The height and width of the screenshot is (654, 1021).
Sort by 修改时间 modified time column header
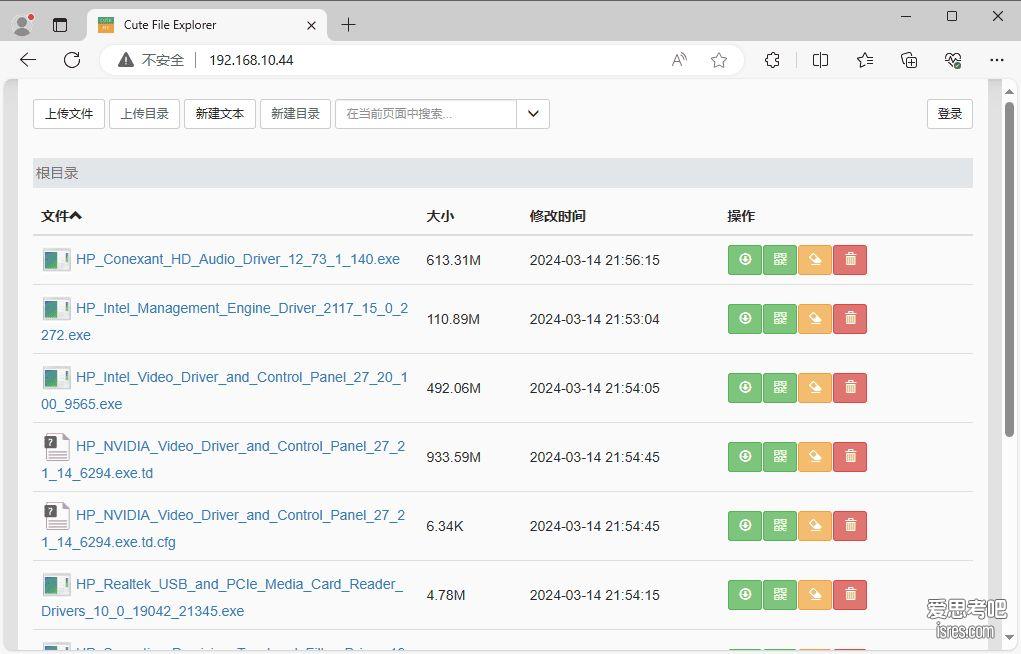[x=557, y=216]
